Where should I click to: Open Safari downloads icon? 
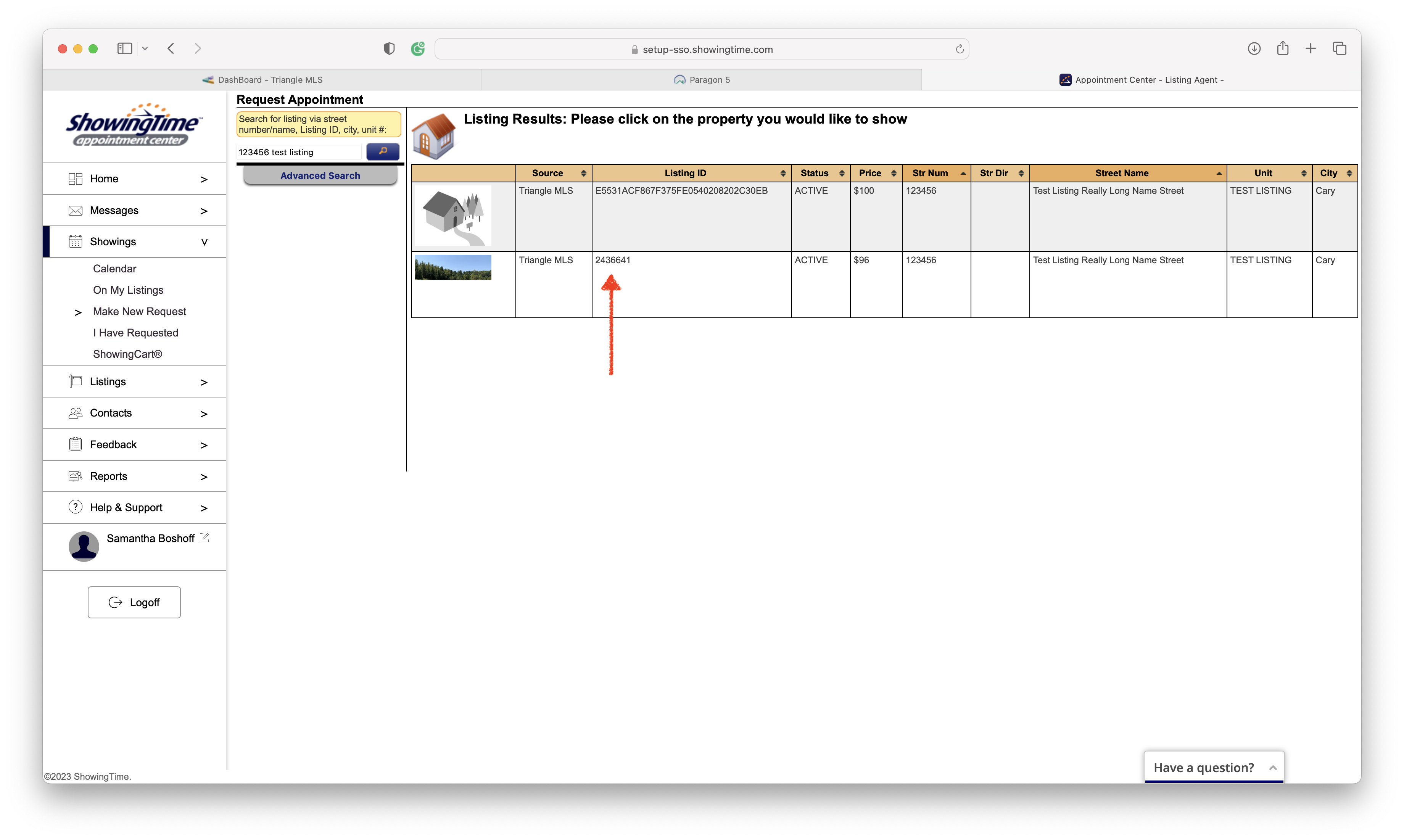(1254, 49)
